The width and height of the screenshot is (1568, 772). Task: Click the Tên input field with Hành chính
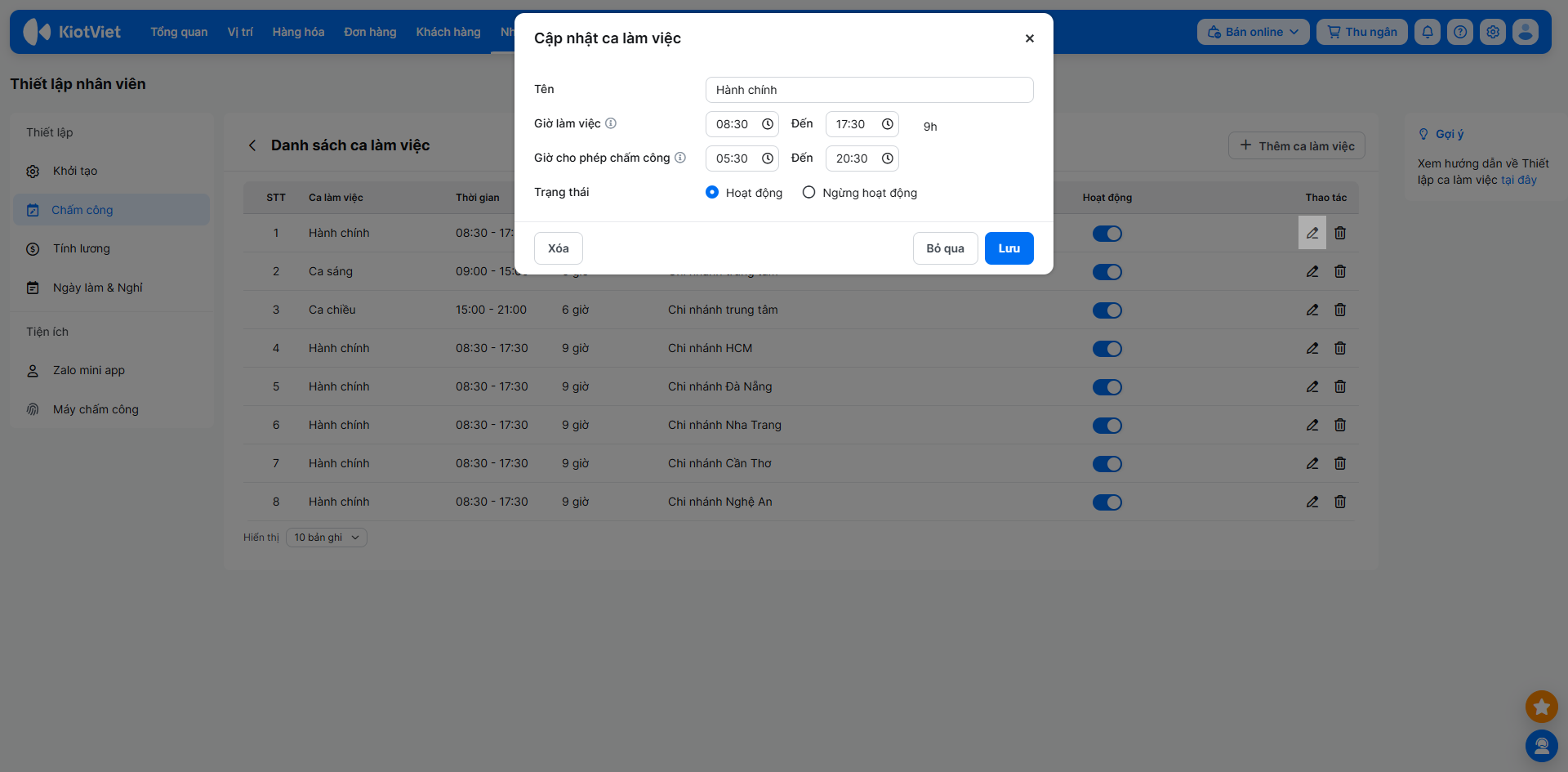click(x=870, y=90)
